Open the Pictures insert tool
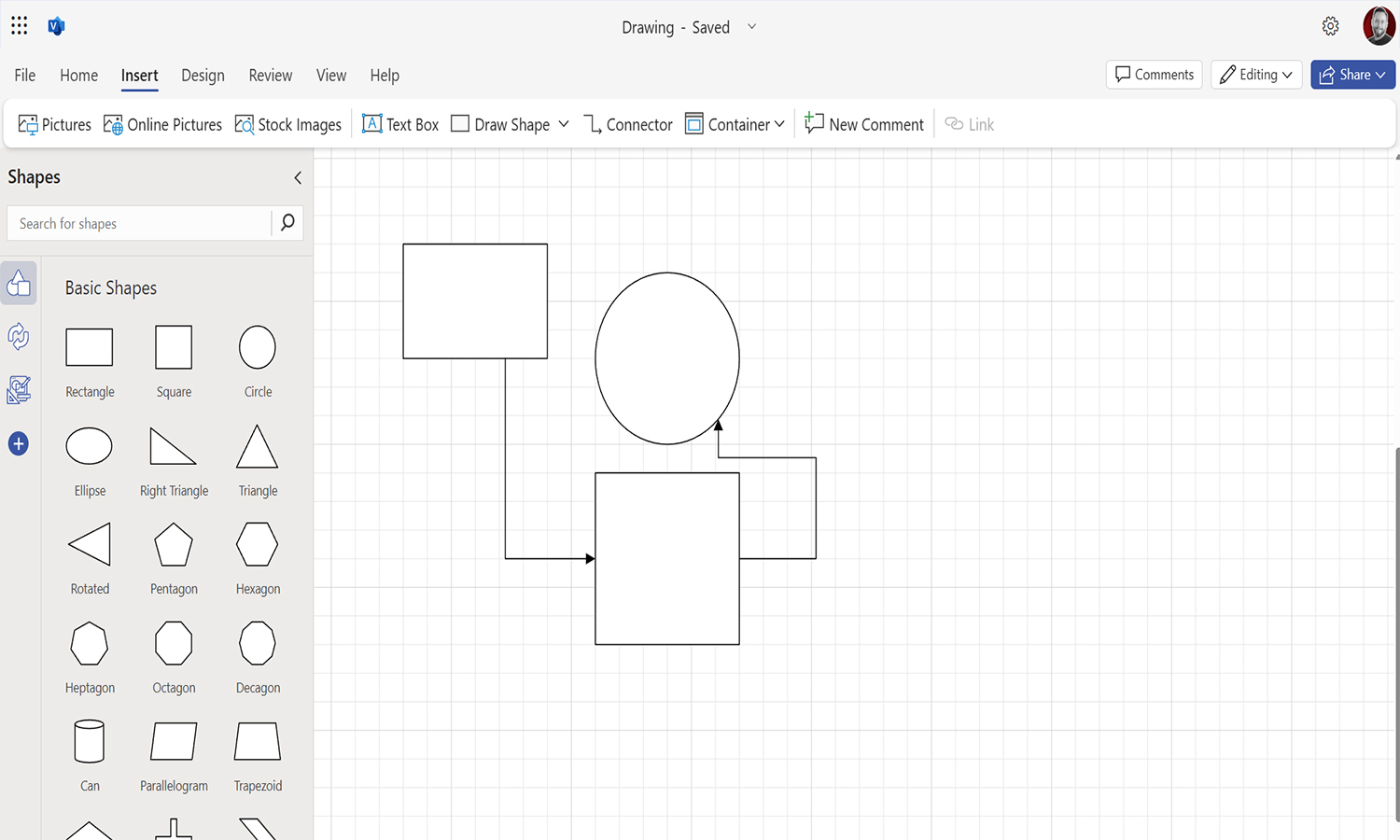1400x840 pixels. [54, 123]
